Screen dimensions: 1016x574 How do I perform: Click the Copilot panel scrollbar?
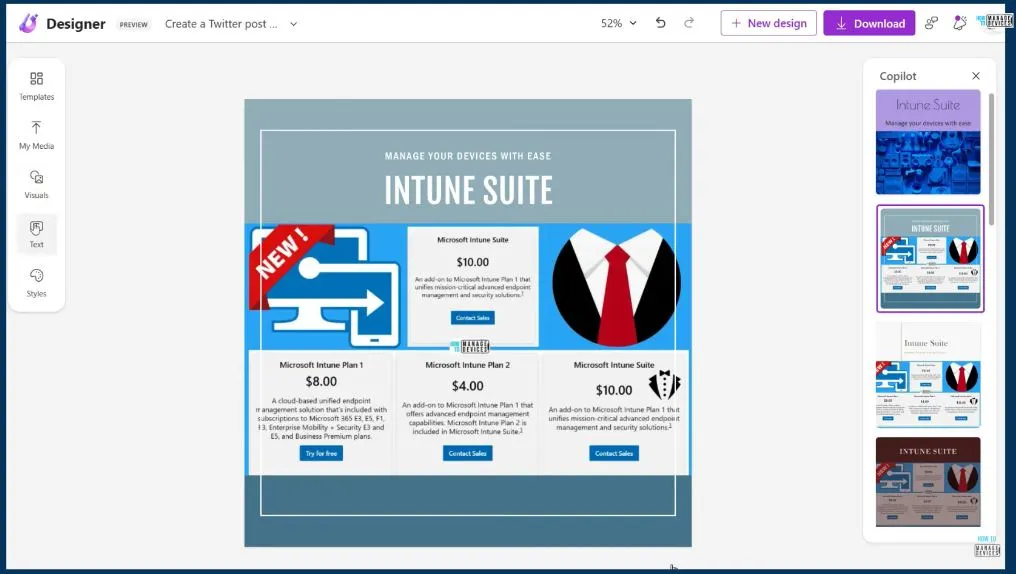[x=991, y=159]
